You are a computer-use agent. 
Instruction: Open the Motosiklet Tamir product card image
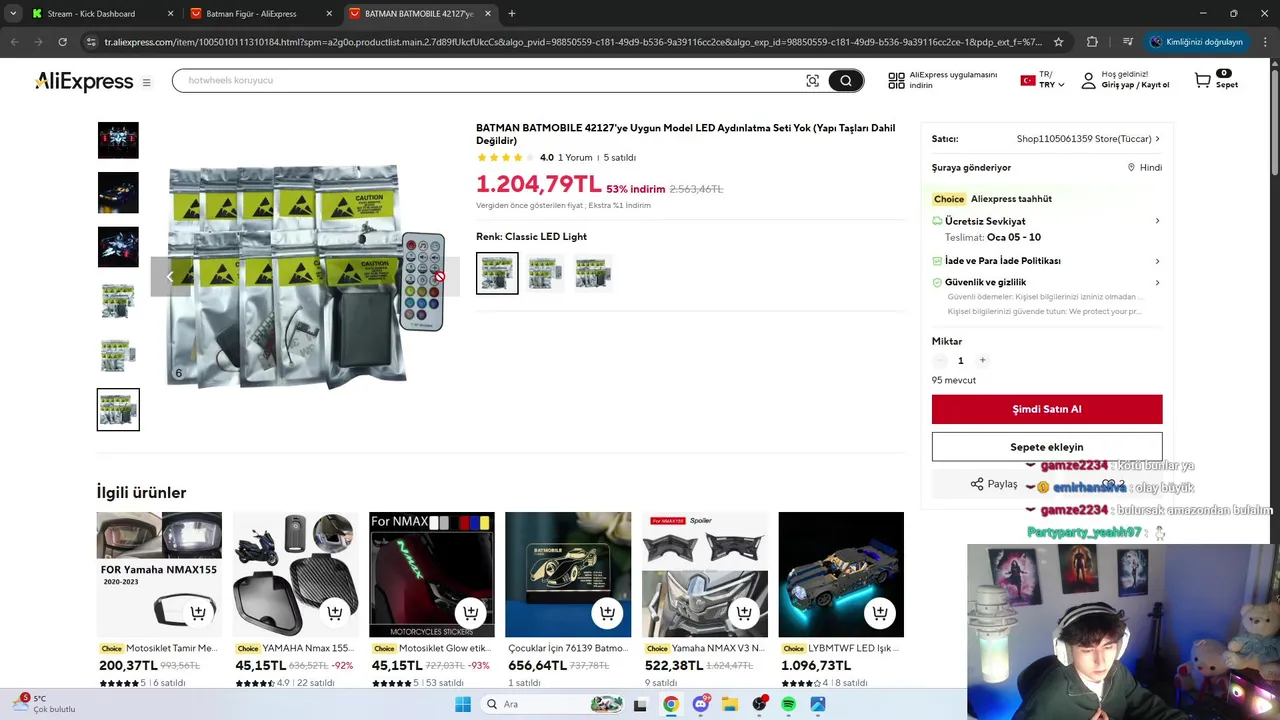click(159, 574)
